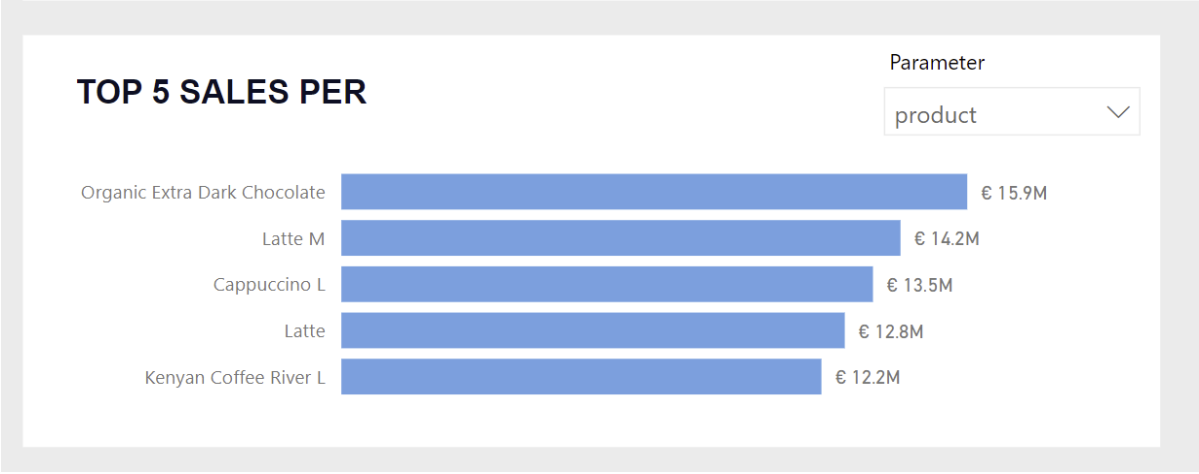Click the Kenyan Coffee River L label
1199x474 pixels.
click(x=235, y=378)
